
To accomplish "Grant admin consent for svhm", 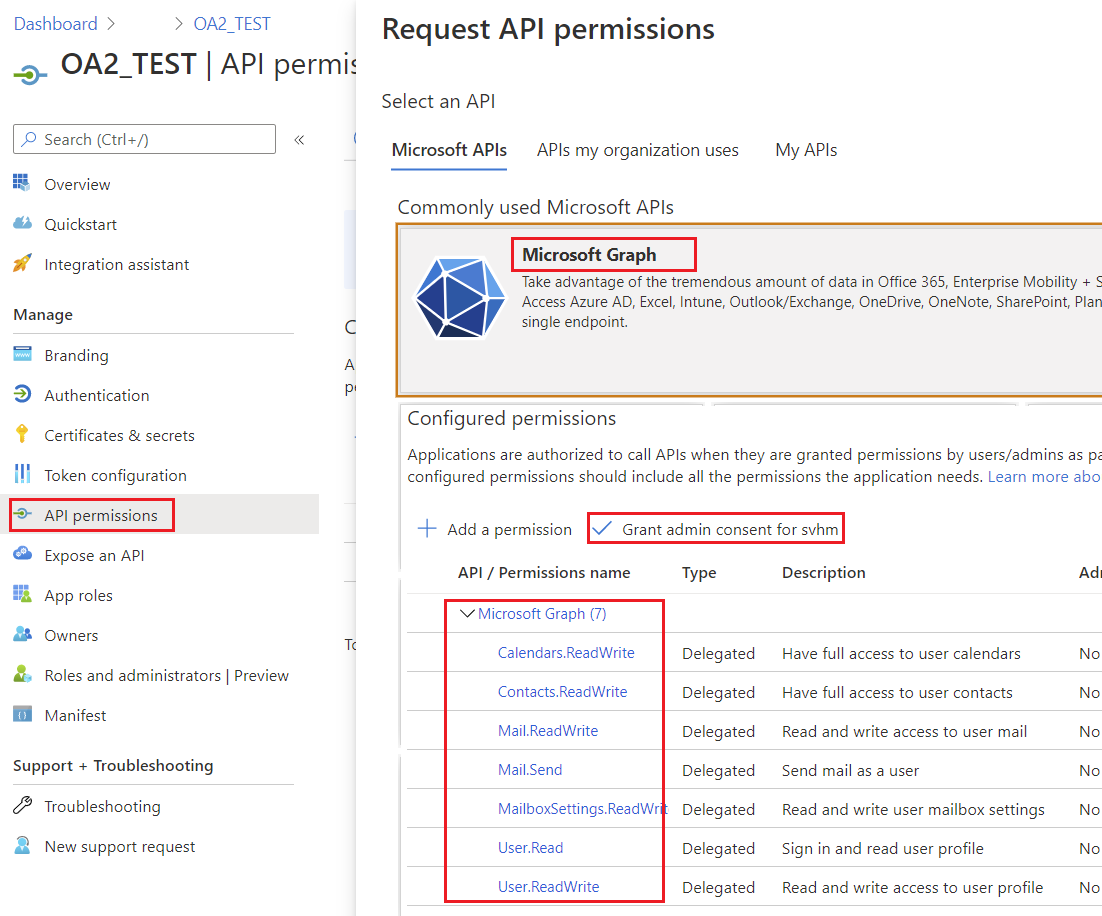I will (x=717, y=529).
